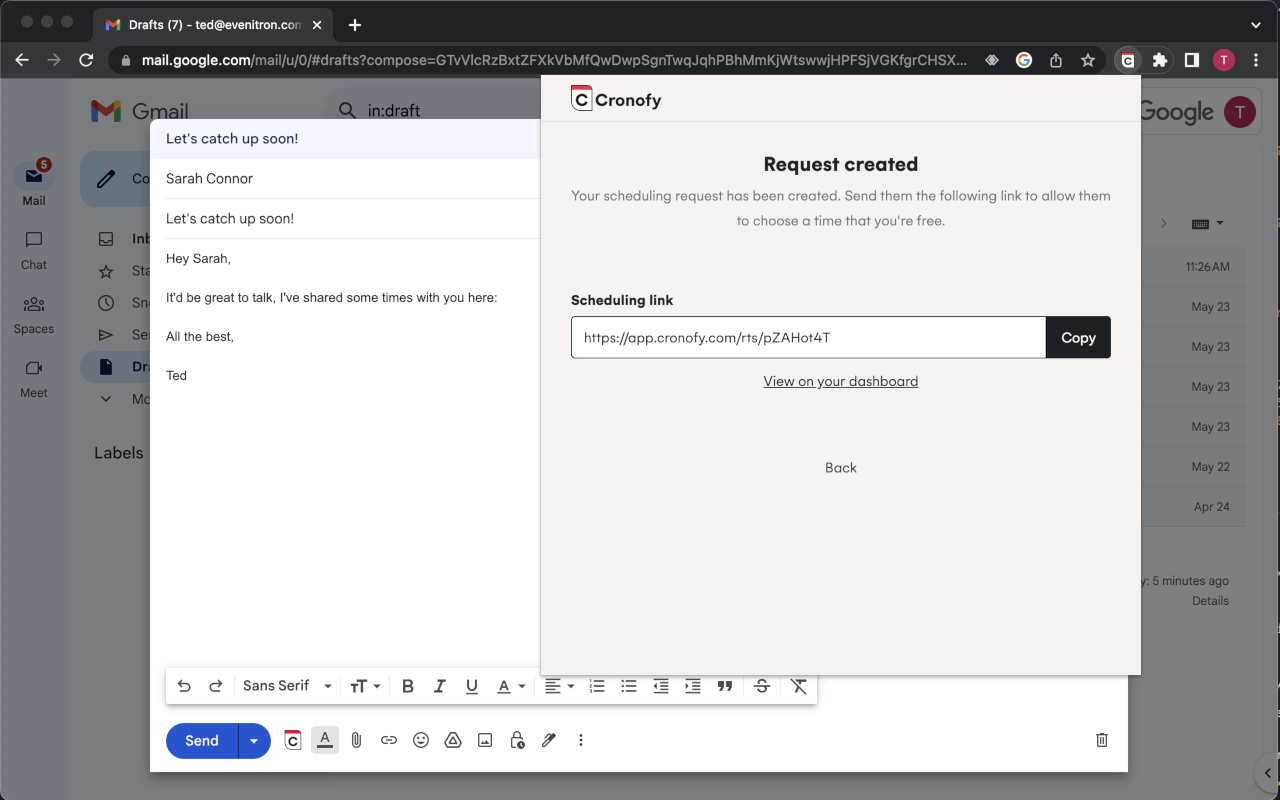Insert a link using the link icon
The image size is (1280, 800).
point(389,740)
